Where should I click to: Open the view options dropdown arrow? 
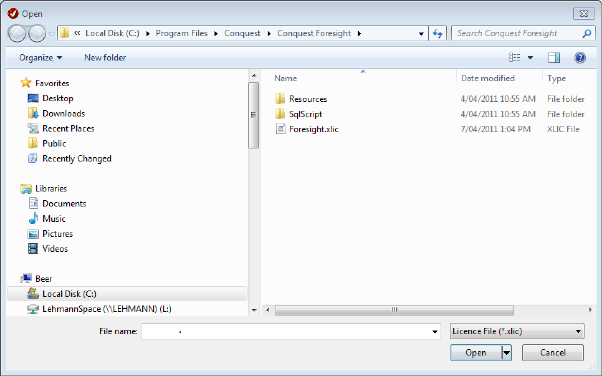[530, 58]
